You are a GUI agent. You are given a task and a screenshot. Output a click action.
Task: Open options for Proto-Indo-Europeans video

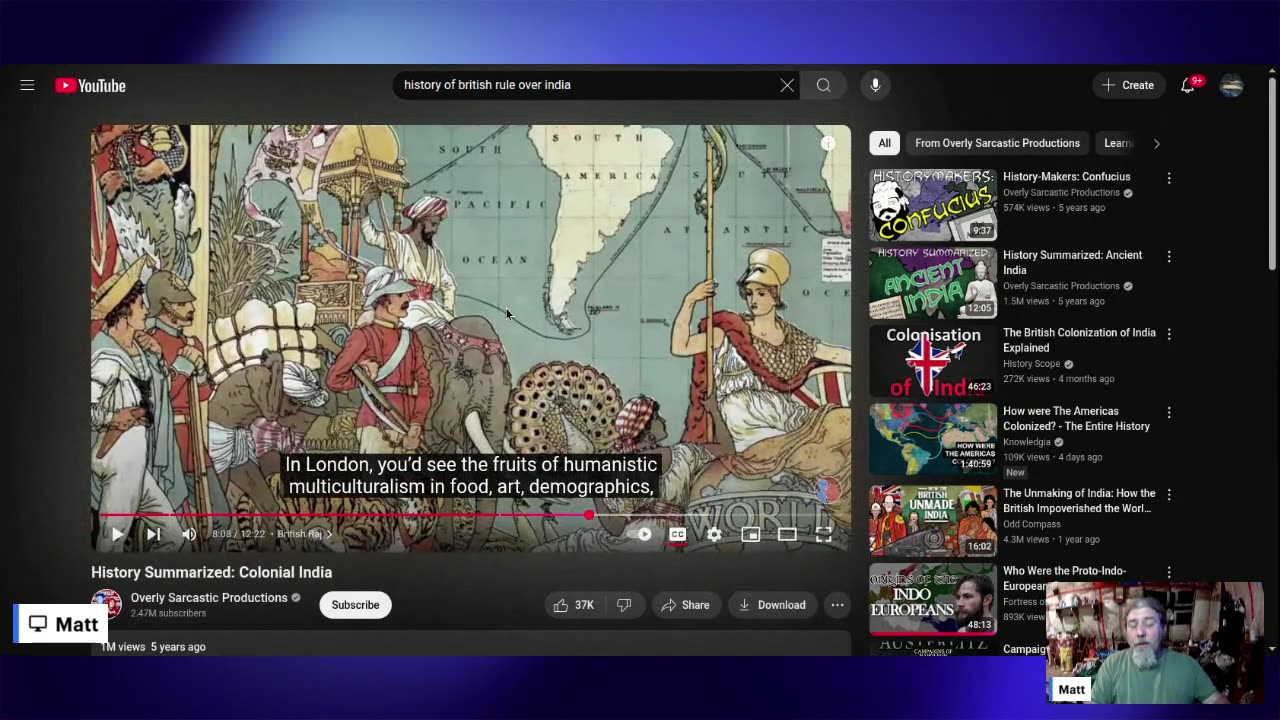[1169, 572]
